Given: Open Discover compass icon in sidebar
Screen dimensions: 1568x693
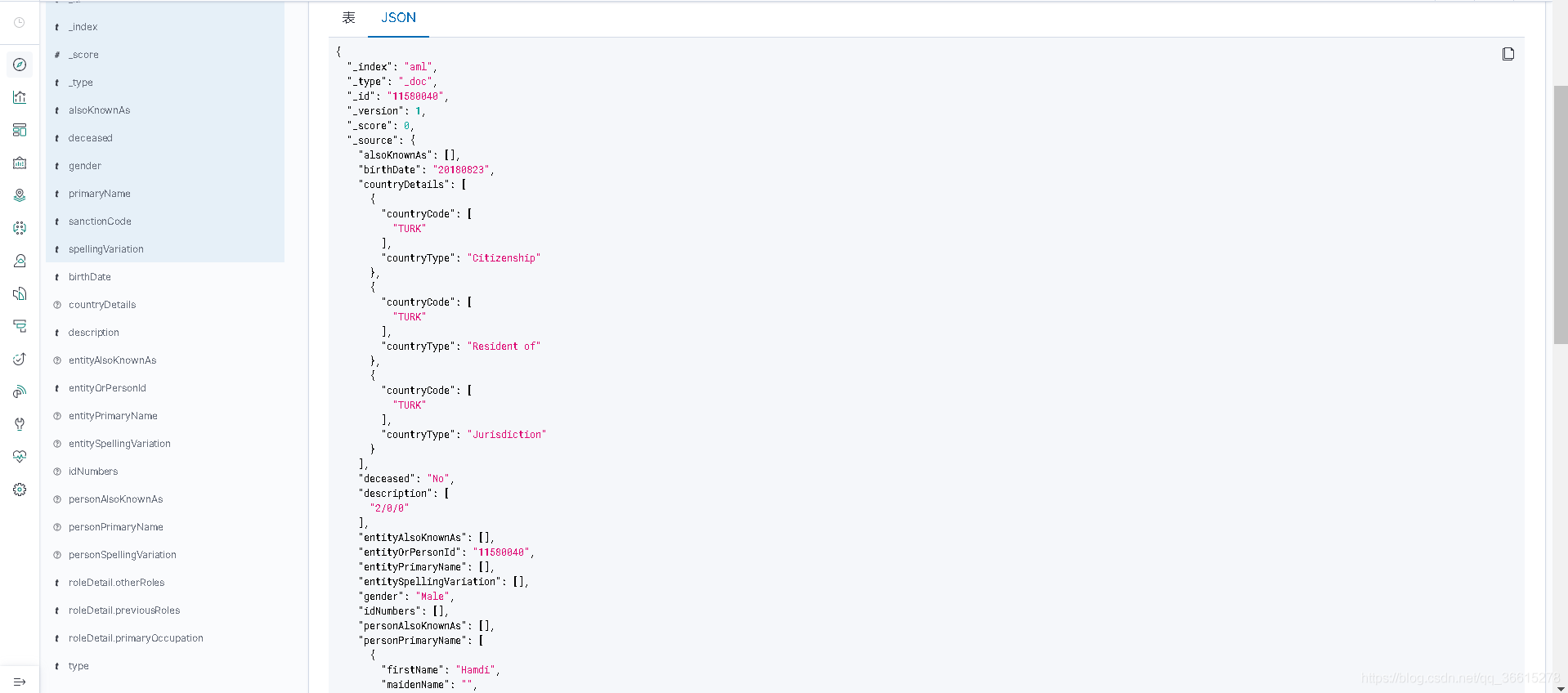Looking at the screenshot, I should [20, 65].
